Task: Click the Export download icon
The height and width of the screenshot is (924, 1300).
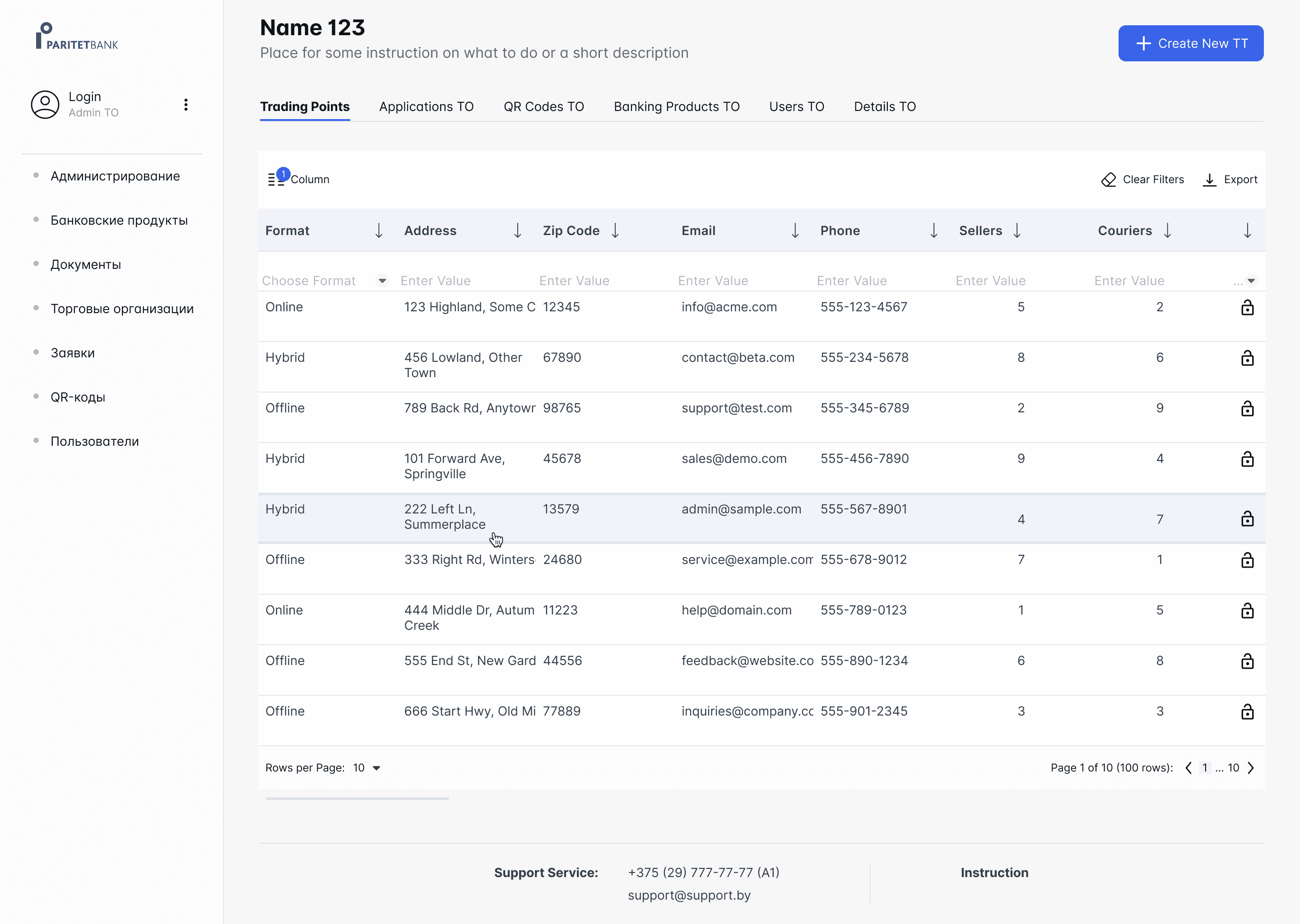Action: 1209,180
